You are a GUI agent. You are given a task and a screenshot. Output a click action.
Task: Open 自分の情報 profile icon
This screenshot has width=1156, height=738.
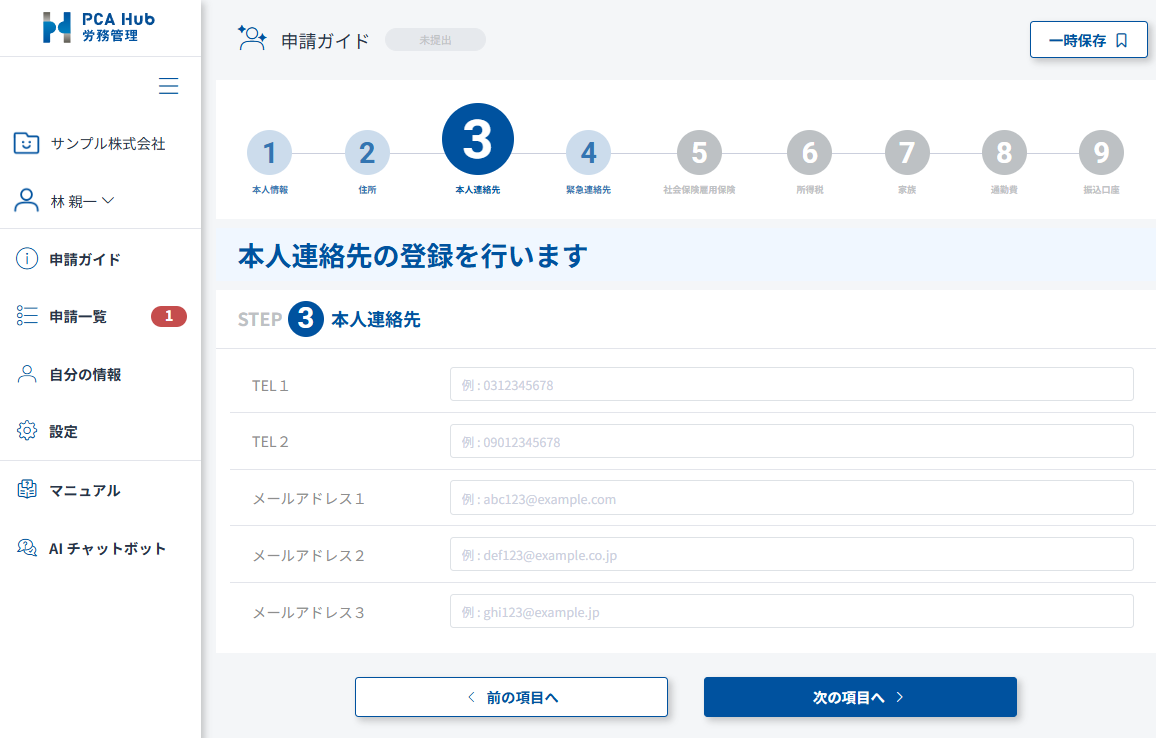[26, 373]
